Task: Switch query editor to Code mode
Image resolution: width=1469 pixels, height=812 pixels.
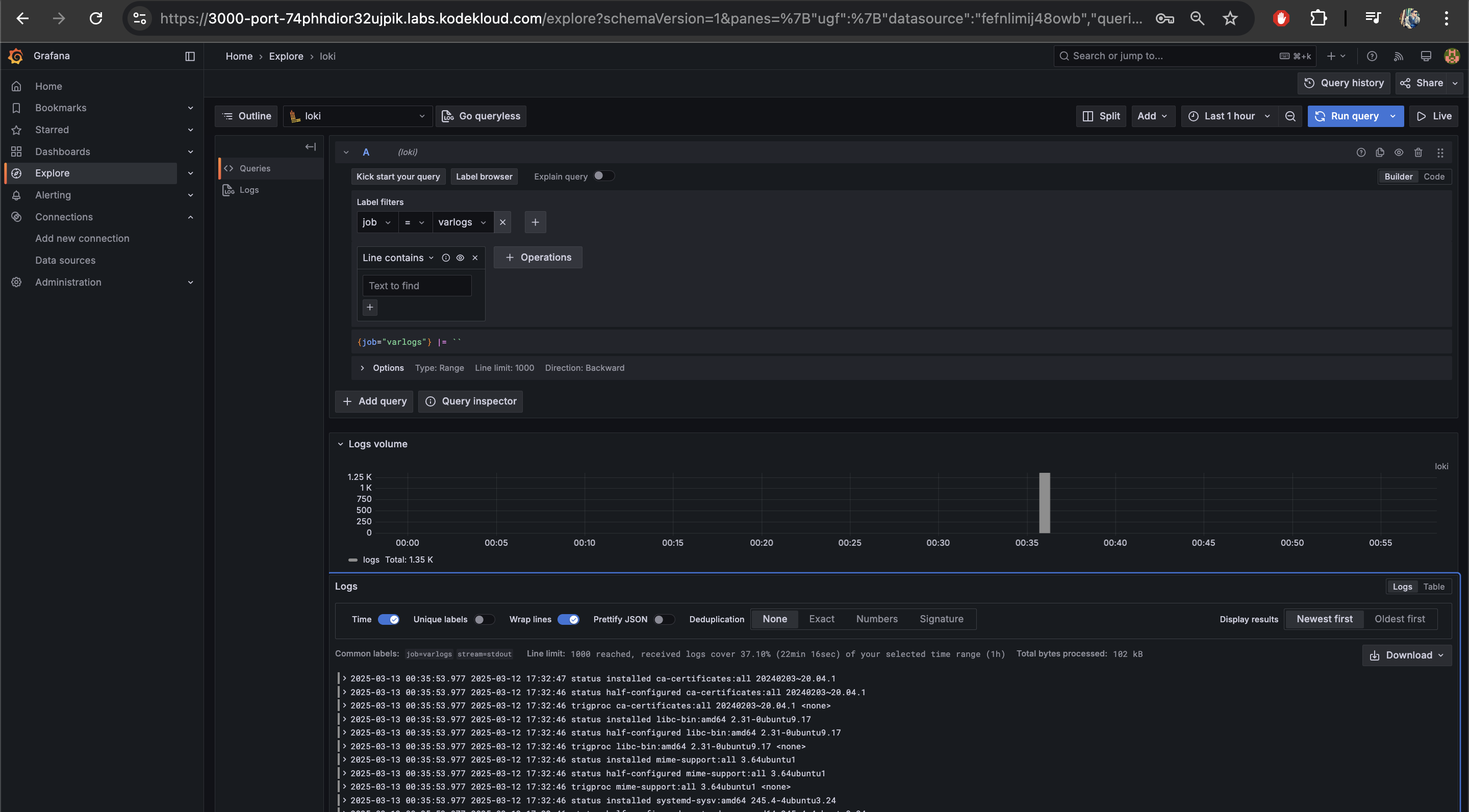Action: (1434, 177)
